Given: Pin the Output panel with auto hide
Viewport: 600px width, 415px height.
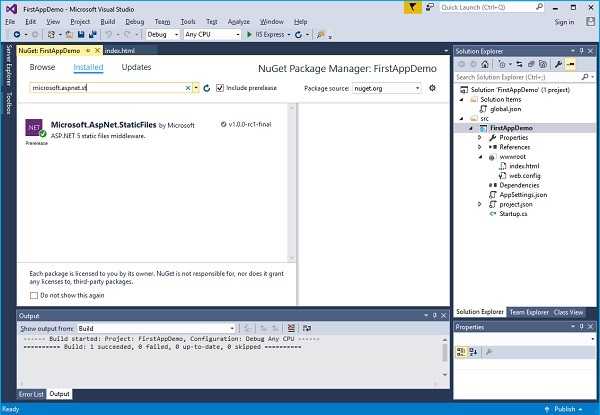Looking at the screenshot, I should tap(435, 316).
